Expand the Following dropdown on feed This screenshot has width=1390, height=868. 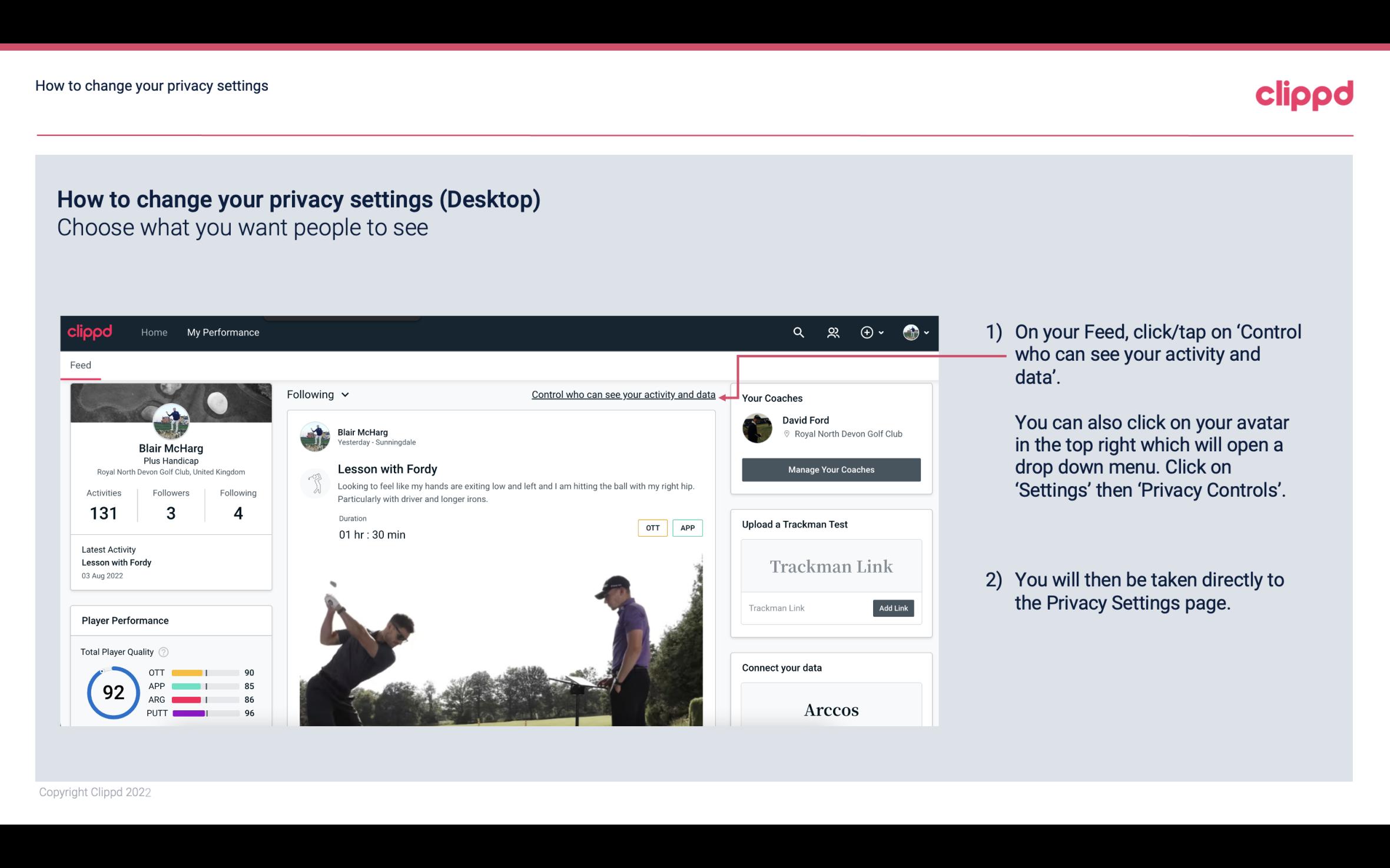[316, 394]
